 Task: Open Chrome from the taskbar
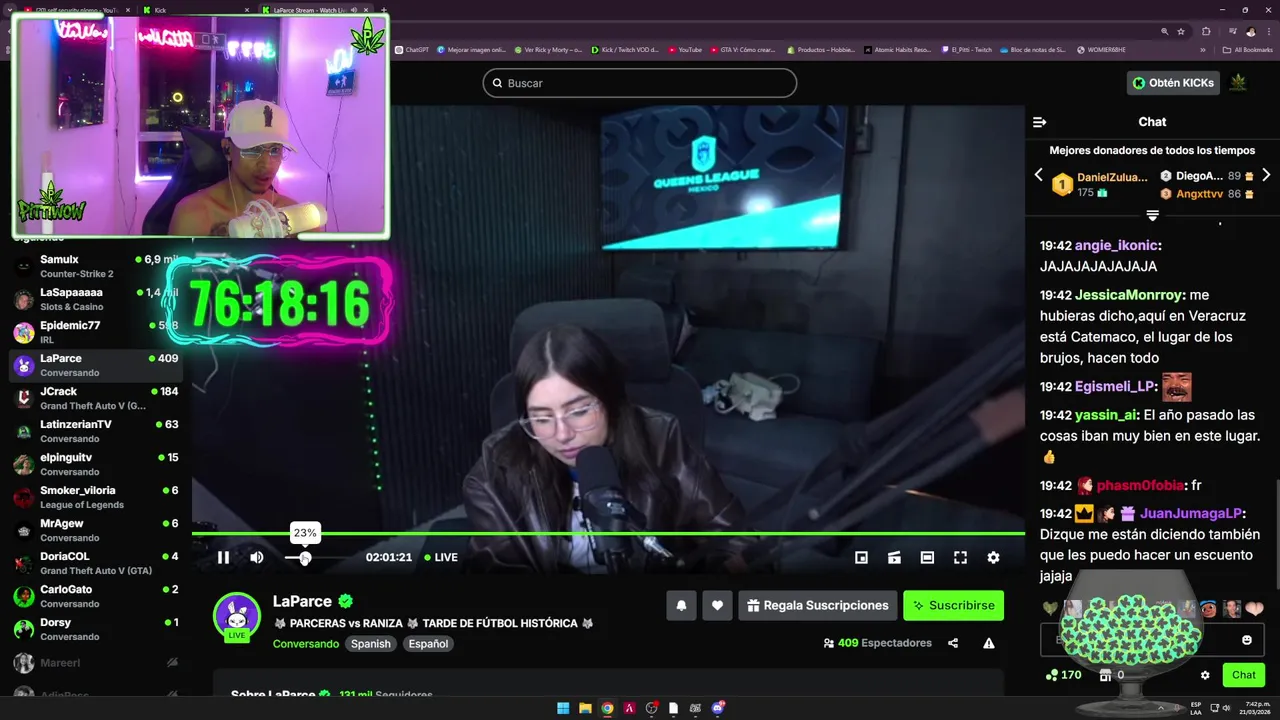(607, 708)
